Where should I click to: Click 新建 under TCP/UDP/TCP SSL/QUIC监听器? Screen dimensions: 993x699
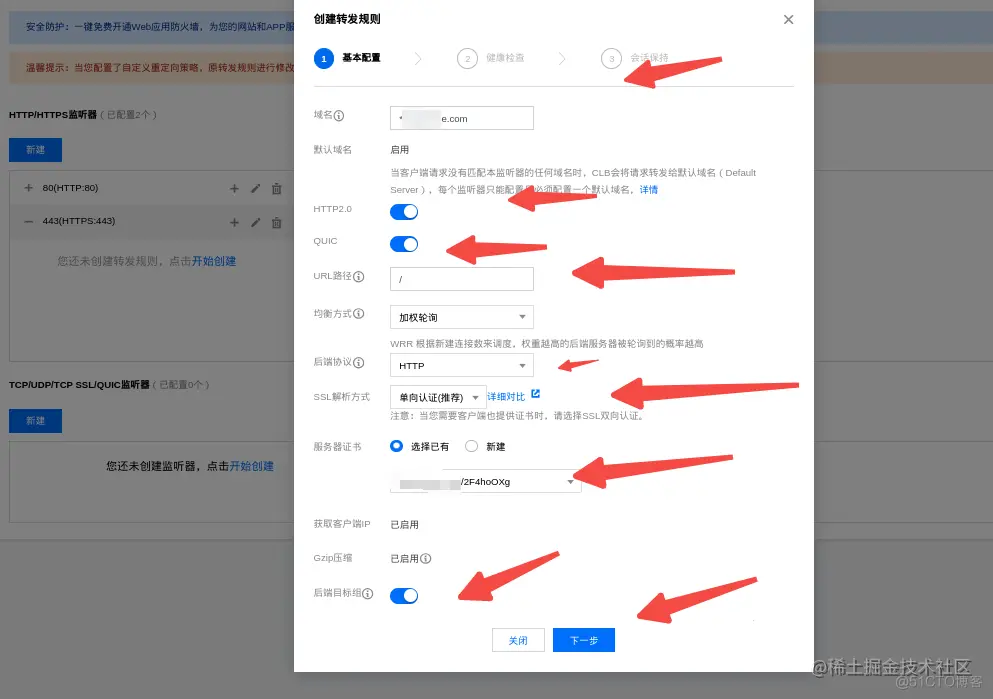pos(35,421)
